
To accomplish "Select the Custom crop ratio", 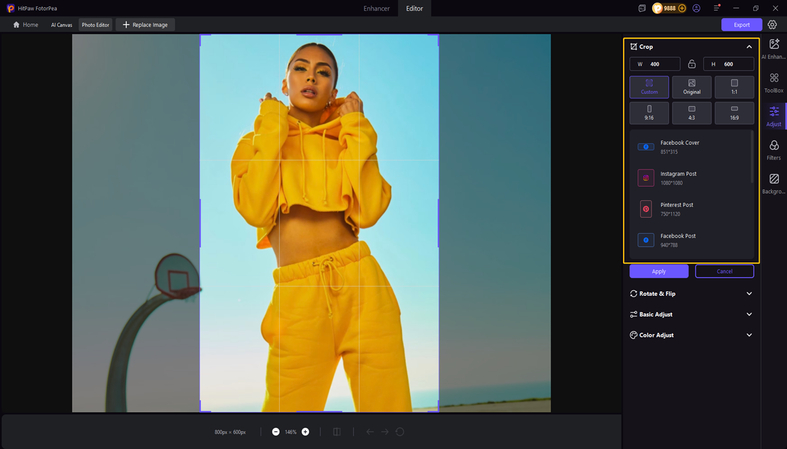I will (x=649, y=87).
